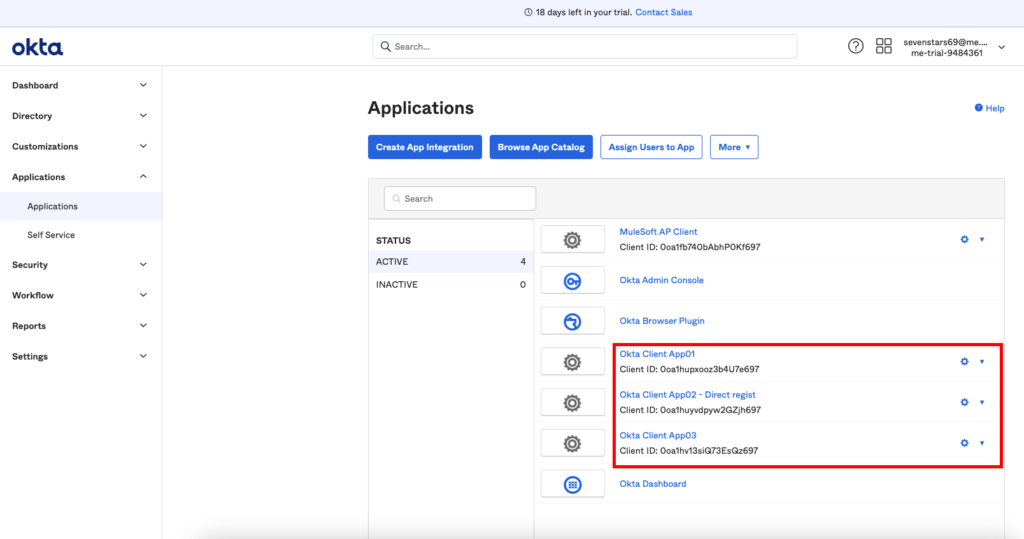Screen dimensions: 1024x539
Task: Click the Okta Dashboard grid icon
Action: 572,484
